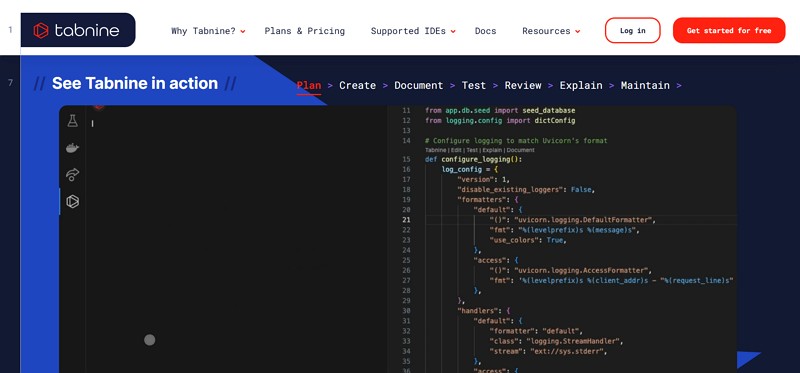Click the Explain code lens link

[492, 151]
